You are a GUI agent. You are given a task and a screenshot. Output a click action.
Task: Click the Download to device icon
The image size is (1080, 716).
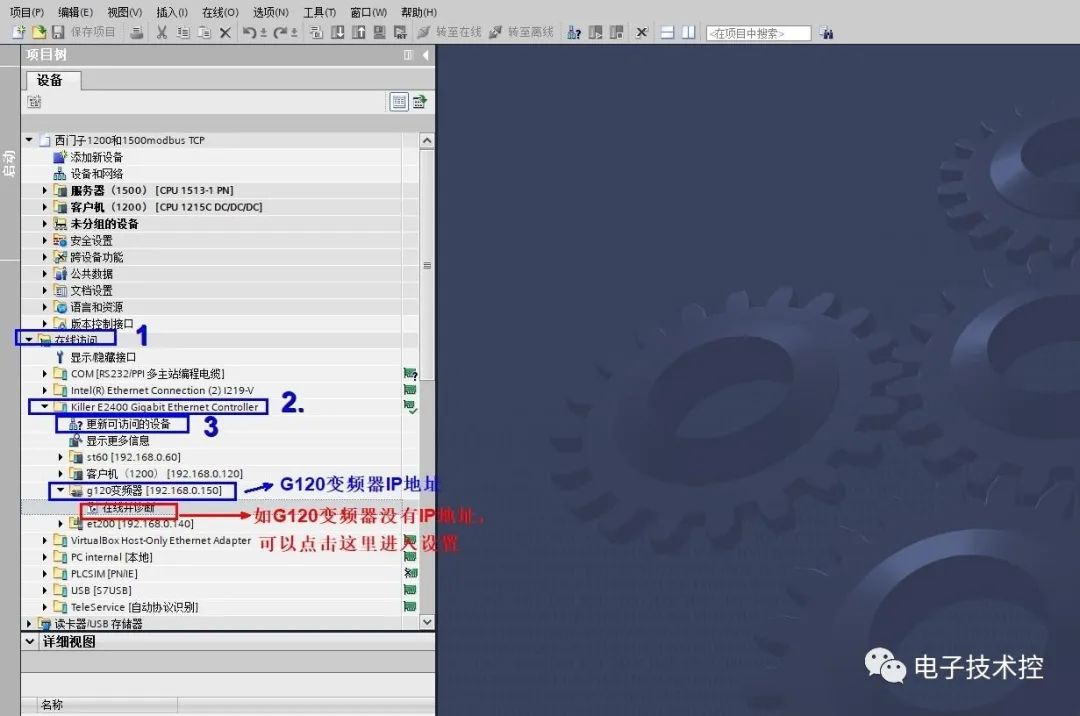(x=338, y=32)
